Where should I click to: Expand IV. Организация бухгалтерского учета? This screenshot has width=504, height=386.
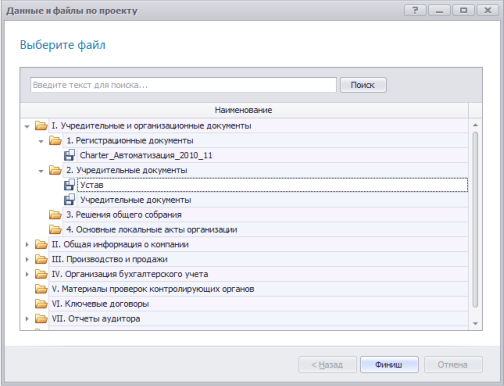pyautogui.click(x=27, y=274)
